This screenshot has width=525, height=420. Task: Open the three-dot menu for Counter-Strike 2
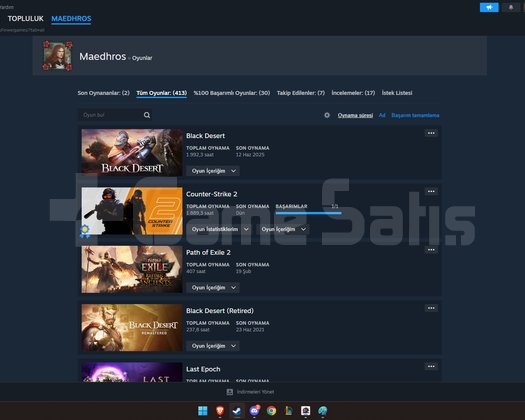(x=431, y=191)
